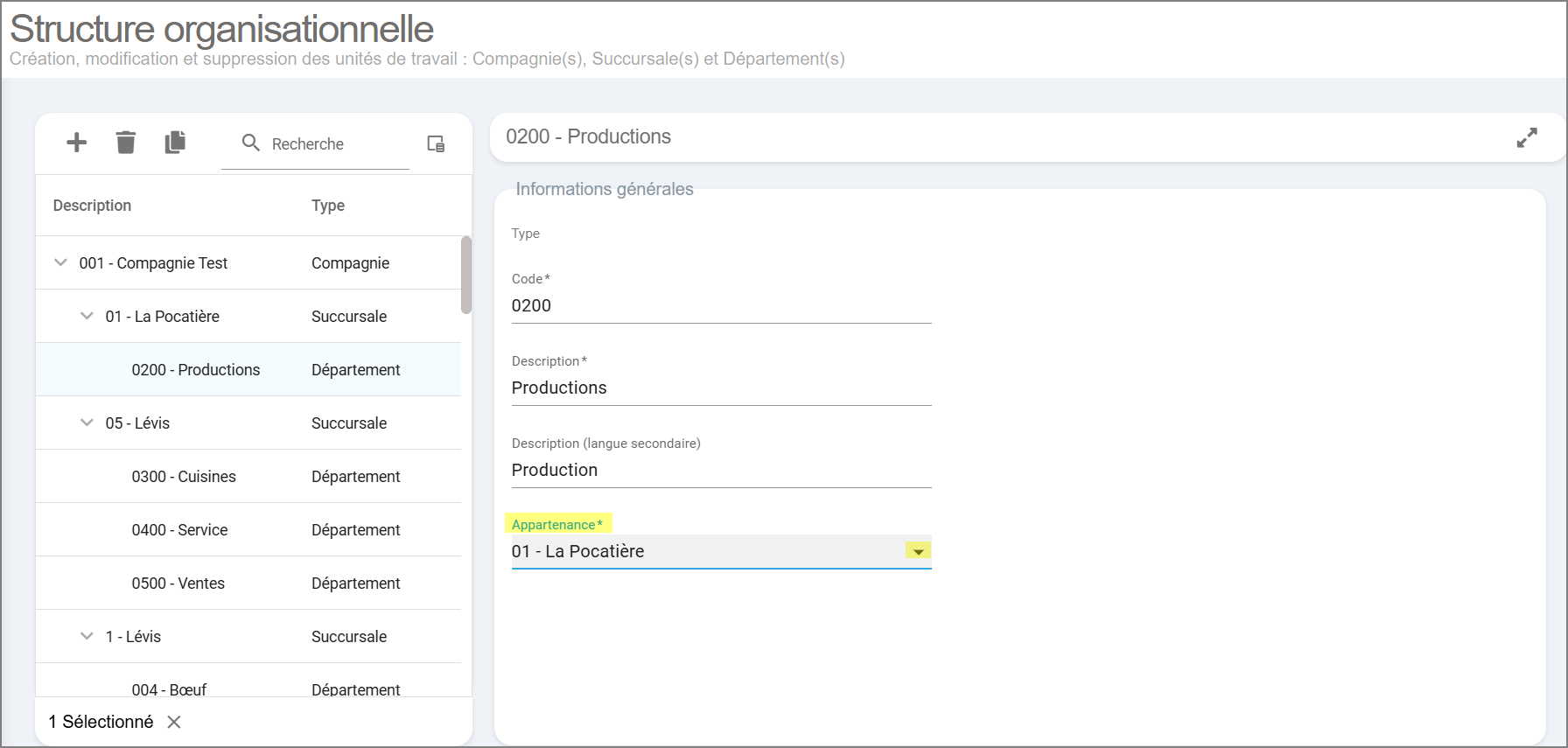Screen dimensions: 1568x748
Task: Select the 0500 - Ventes department row
Action: tap(178, 584)
